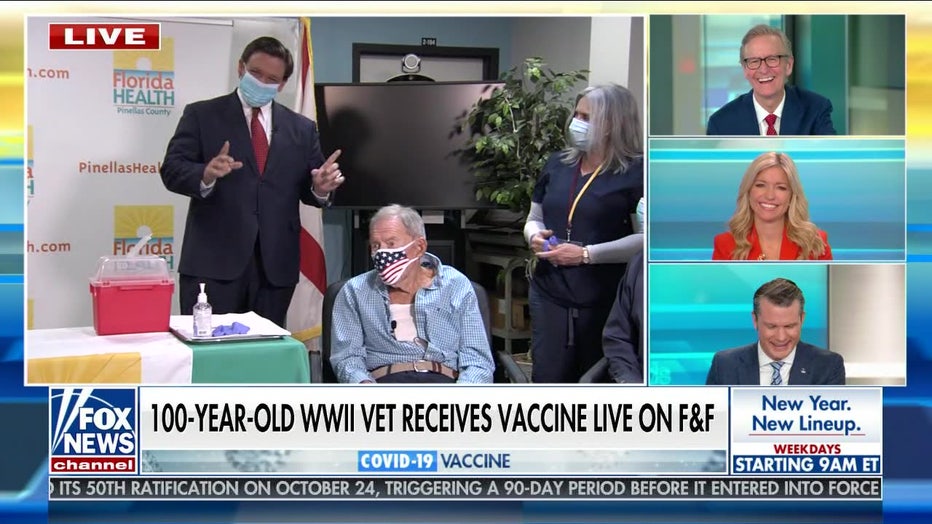Click the black TV monitor in room
The image size is (932, 524).
point(410,146)
